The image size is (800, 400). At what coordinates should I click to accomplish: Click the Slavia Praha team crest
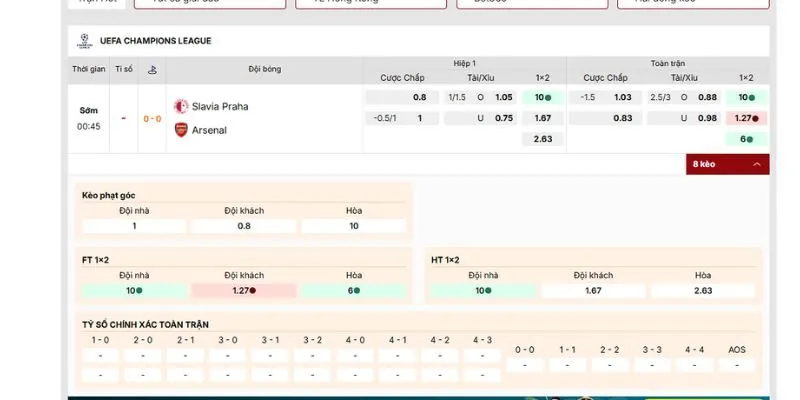[x=181, y=106]
